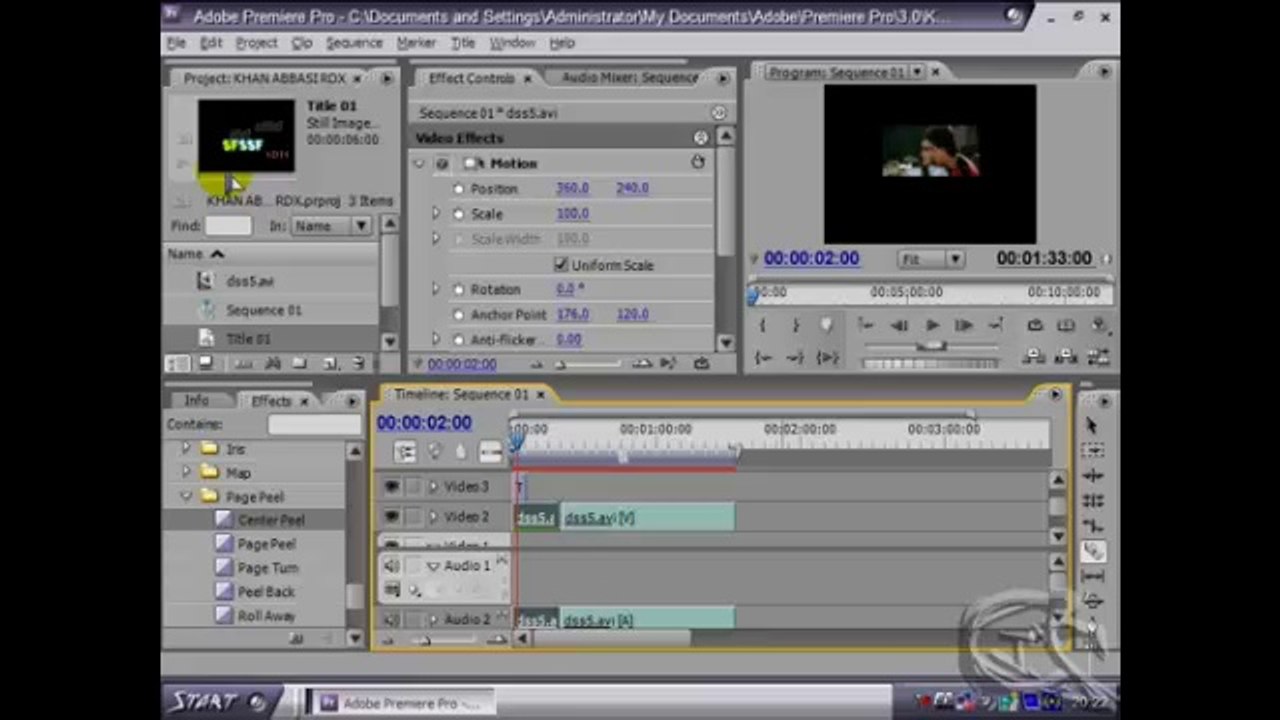This screenshot has width=1280, height=720.
Task: Switch Project panel to List view
Action: [x=179, y=364]
